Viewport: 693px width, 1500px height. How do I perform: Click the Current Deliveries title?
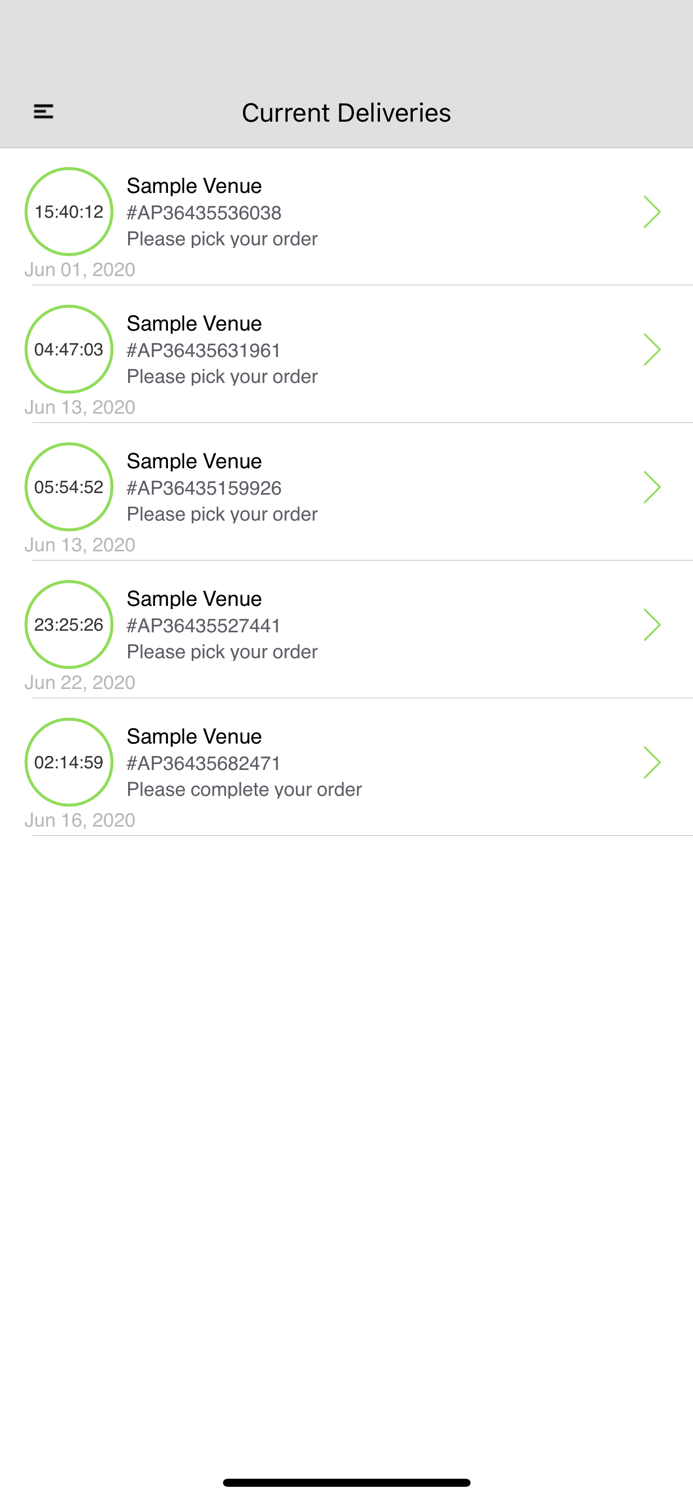point(346,113)
